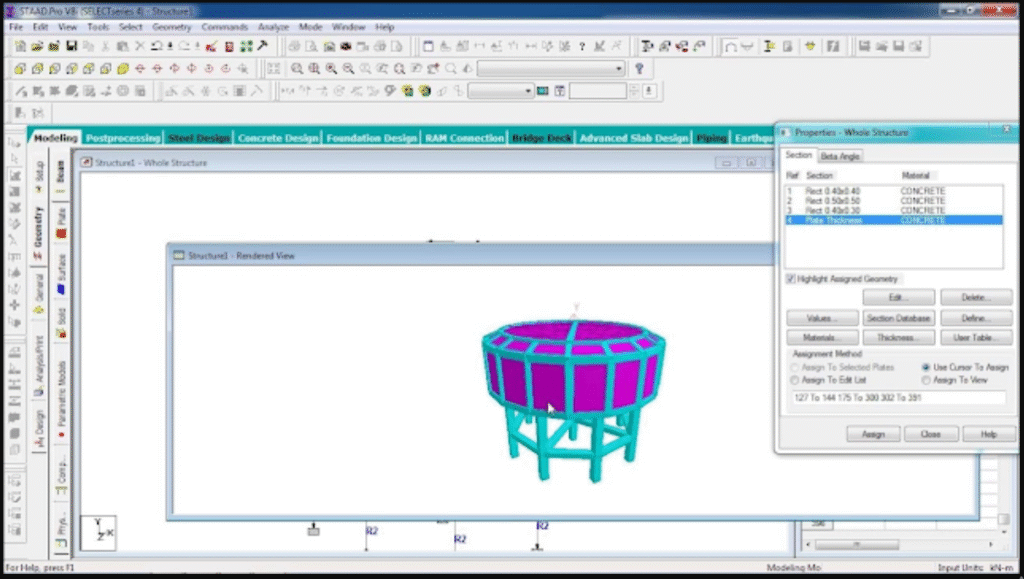Switch to the Beta Angle tab
The width and height of the screenshot is (1024, 579).
tap(840, 156)
